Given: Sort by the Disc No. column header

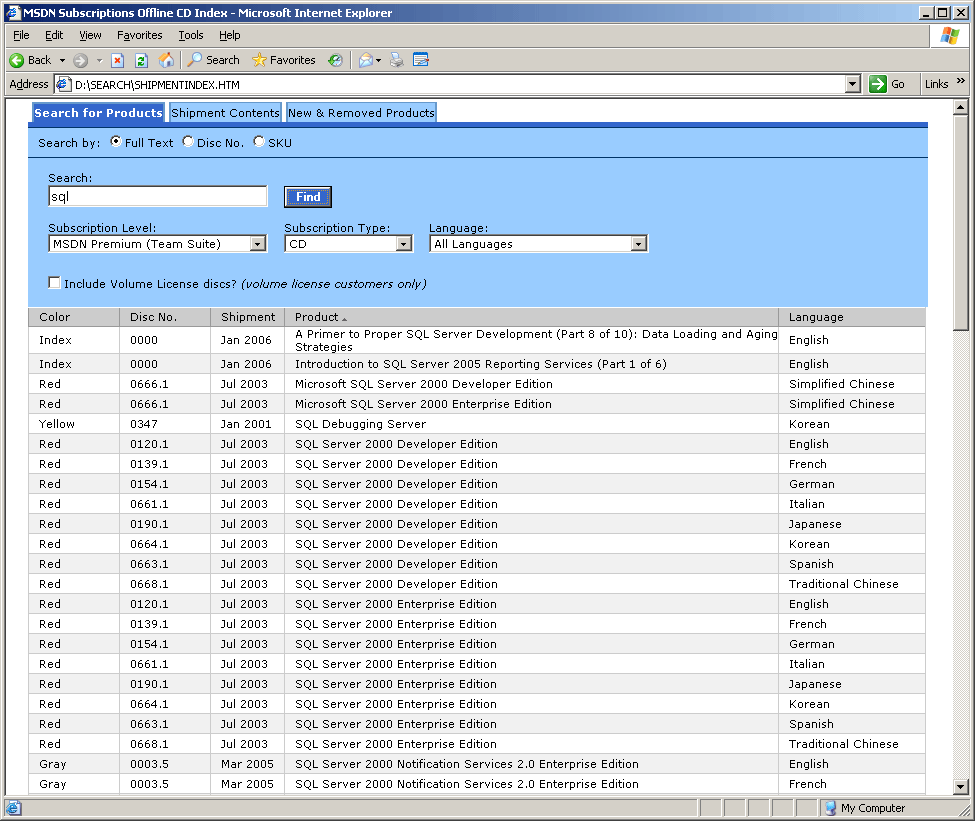Looking at the screenshot, I should pyautogui.click(x=165, y=317).
